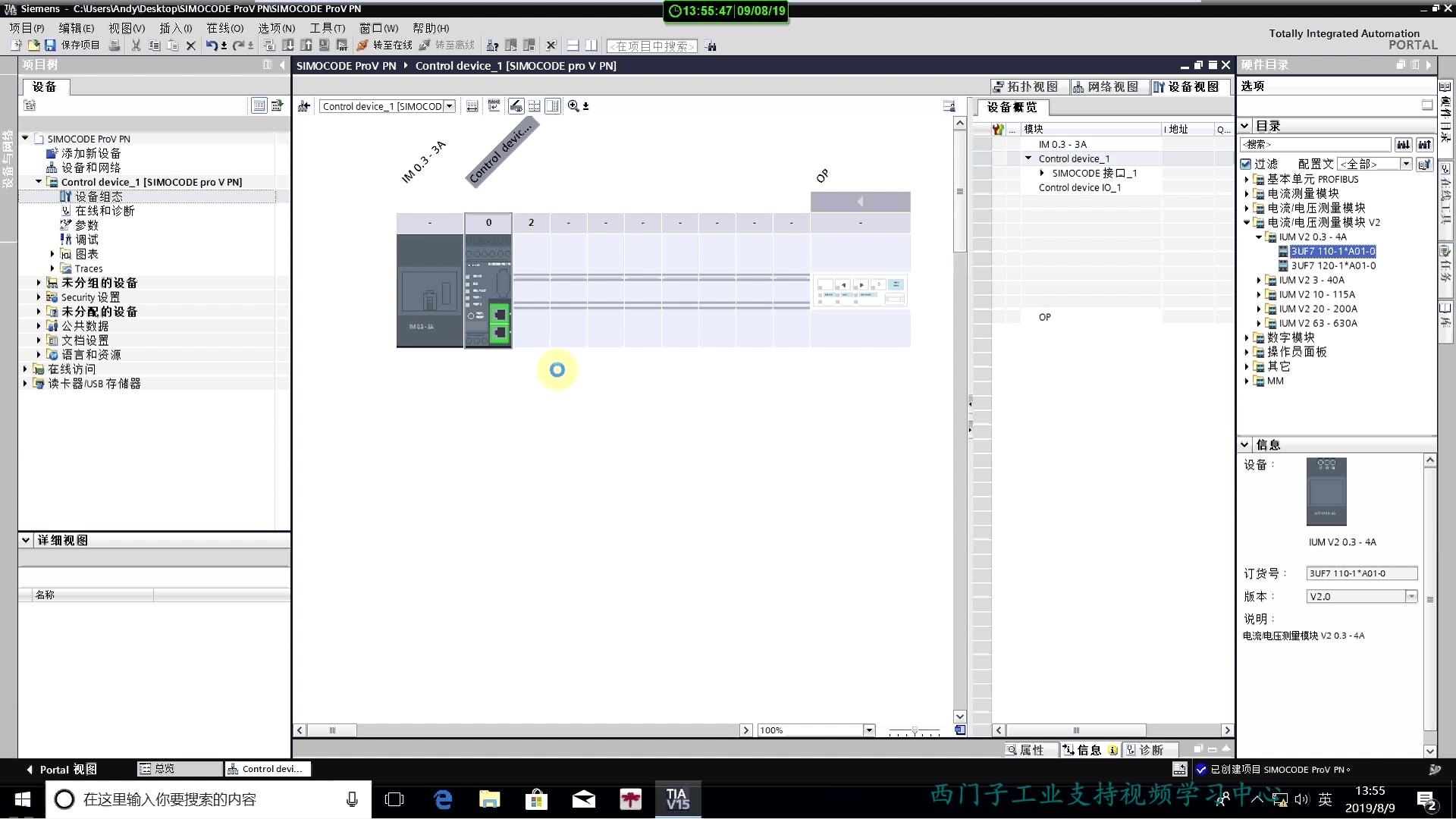This screenshot has width=1456, height=819.
Task: Click the search up icon in catalog
Action: click(1424, 144)
